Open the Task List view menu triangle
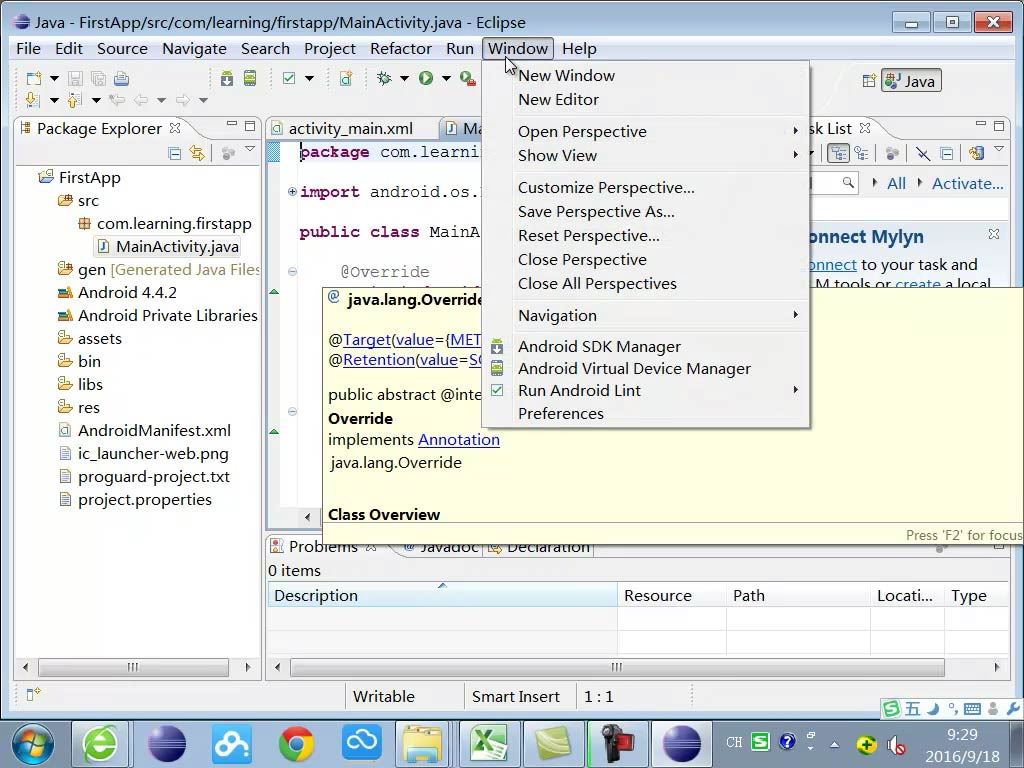 coord(999,150)
